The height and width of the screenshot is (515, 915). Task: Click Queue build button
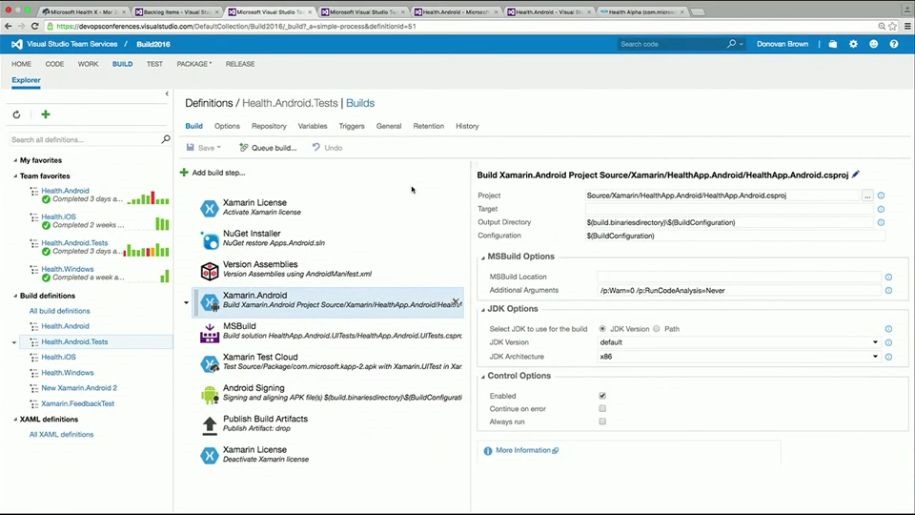[268, 148]
